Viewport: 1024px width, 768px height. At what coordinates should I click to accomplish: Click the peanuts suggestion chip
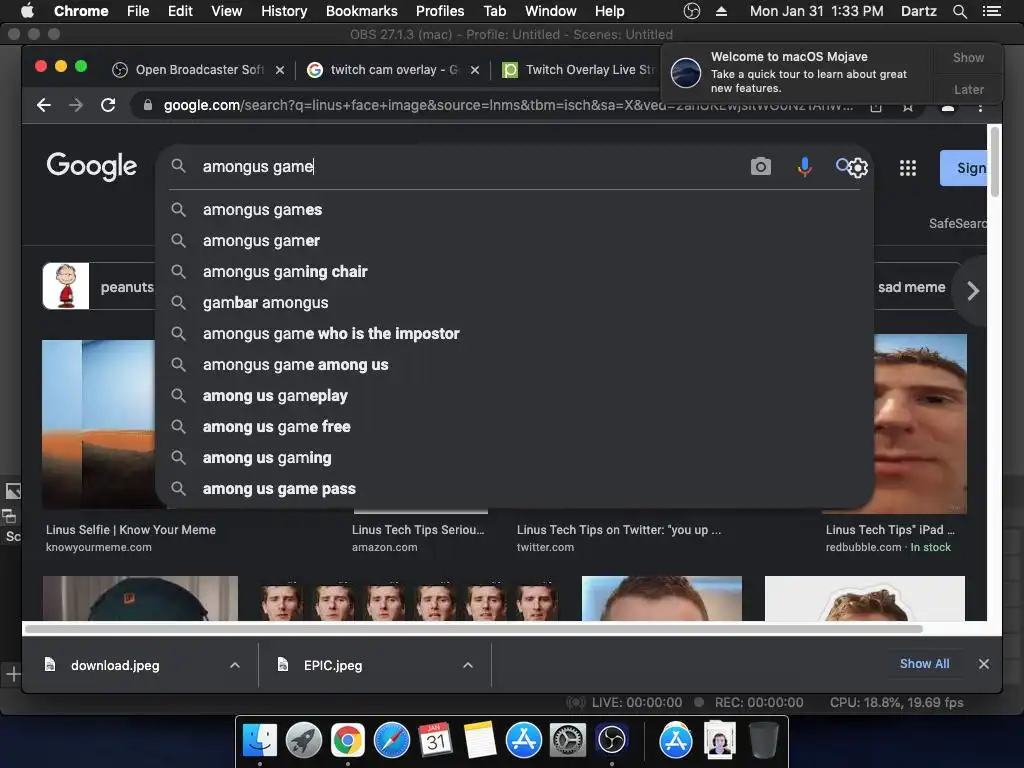coord(99,287)
